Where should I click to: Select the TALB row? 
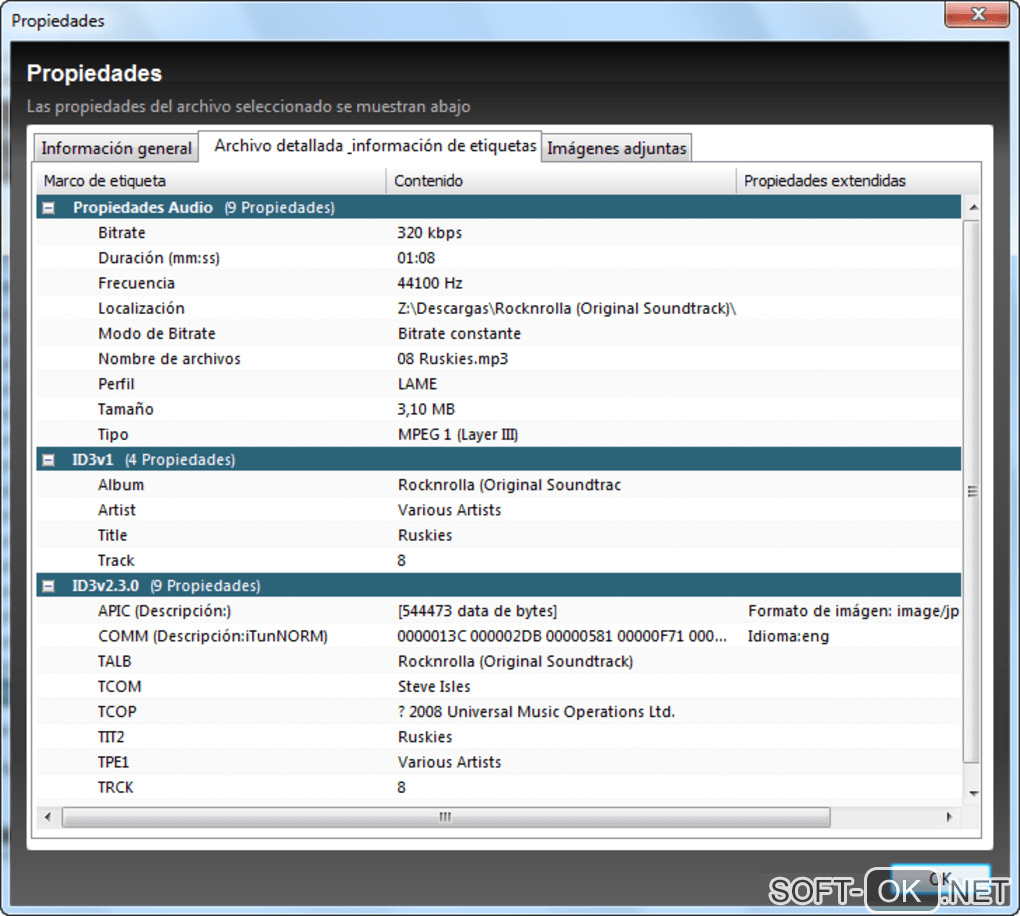(x=498, y=662)
